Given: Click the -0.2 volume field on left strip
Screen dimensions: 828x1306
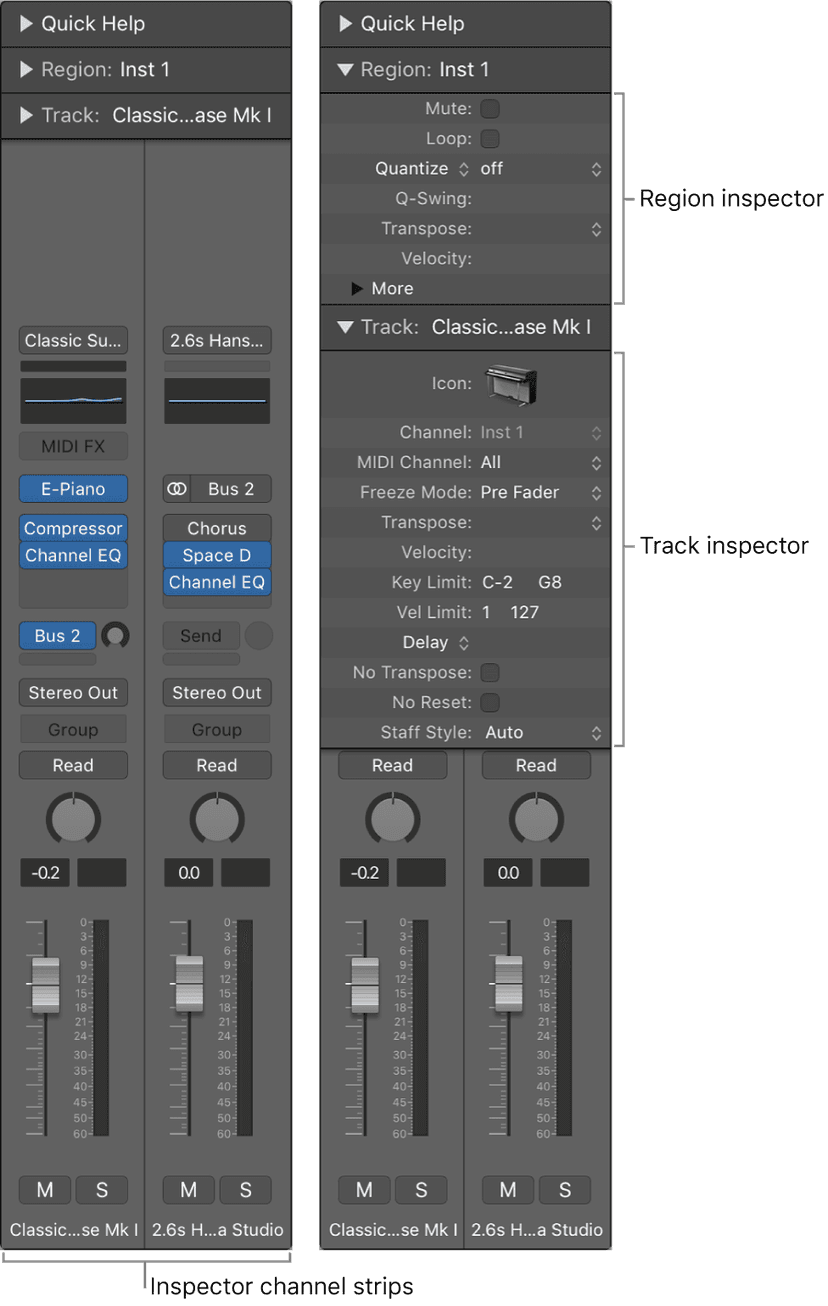Looking at the screenshot, I should click(45, 872).
